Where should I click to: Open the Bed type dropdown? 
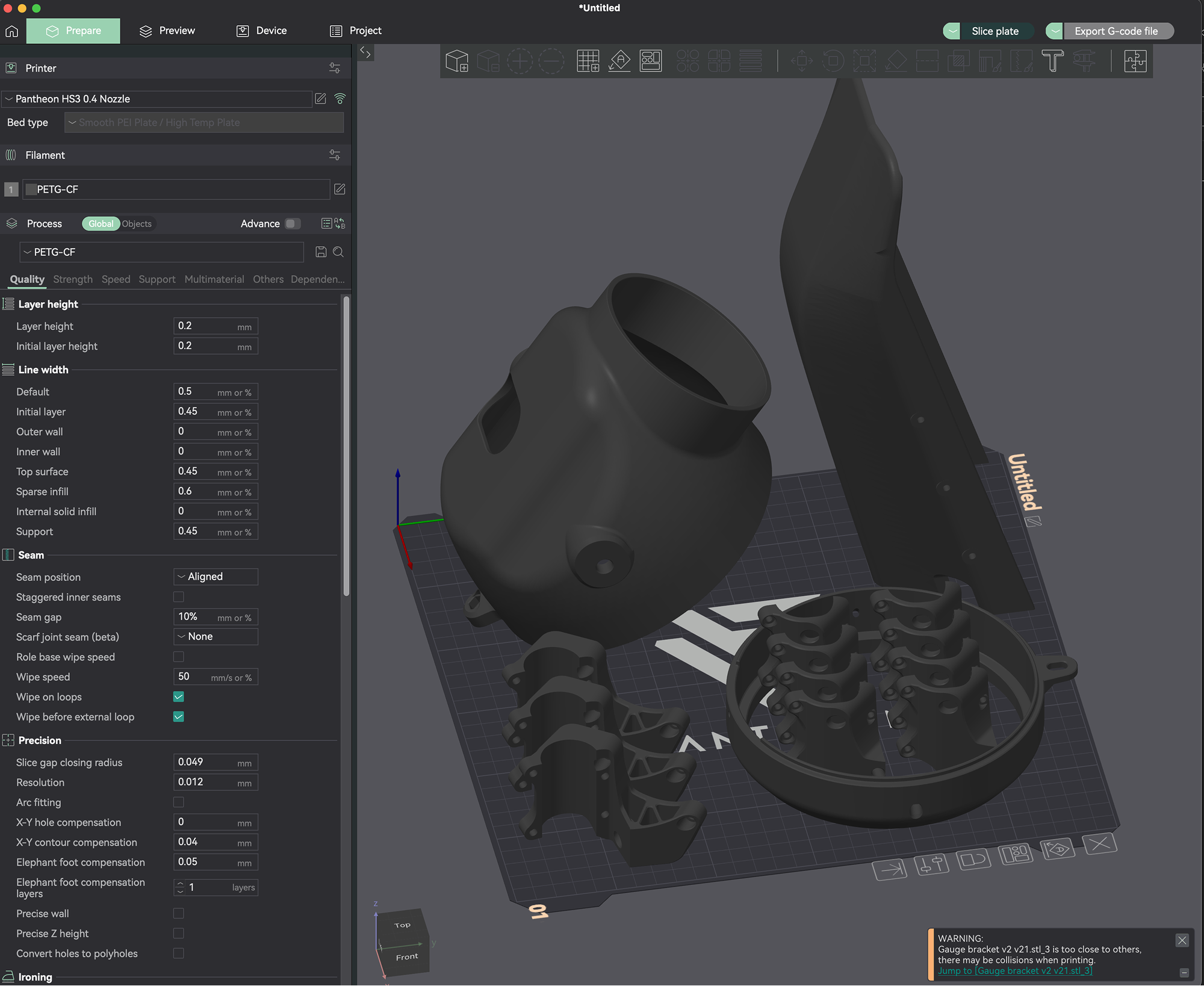coord(204,123)
